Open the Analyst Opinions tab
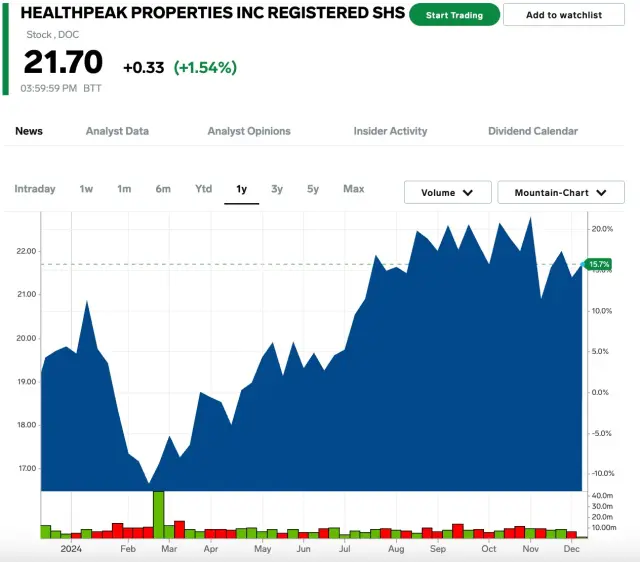 tap(249, 131)
